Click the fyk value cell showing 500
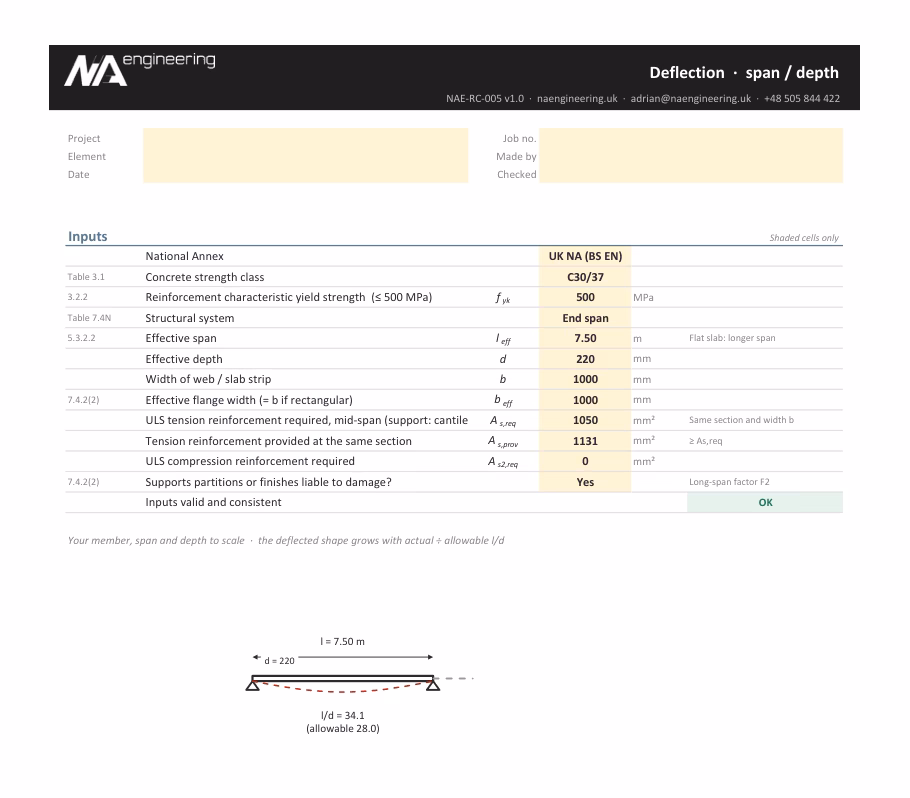 tap(585, 297)
